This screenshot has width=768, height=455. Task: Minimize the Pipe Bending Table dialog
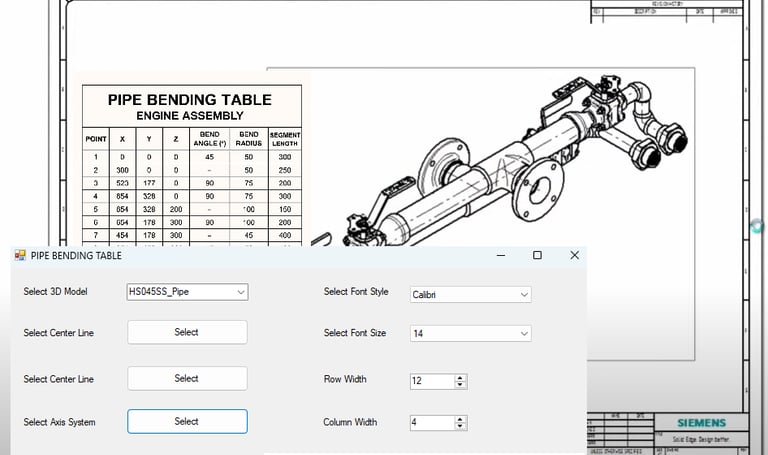(501, 255)
